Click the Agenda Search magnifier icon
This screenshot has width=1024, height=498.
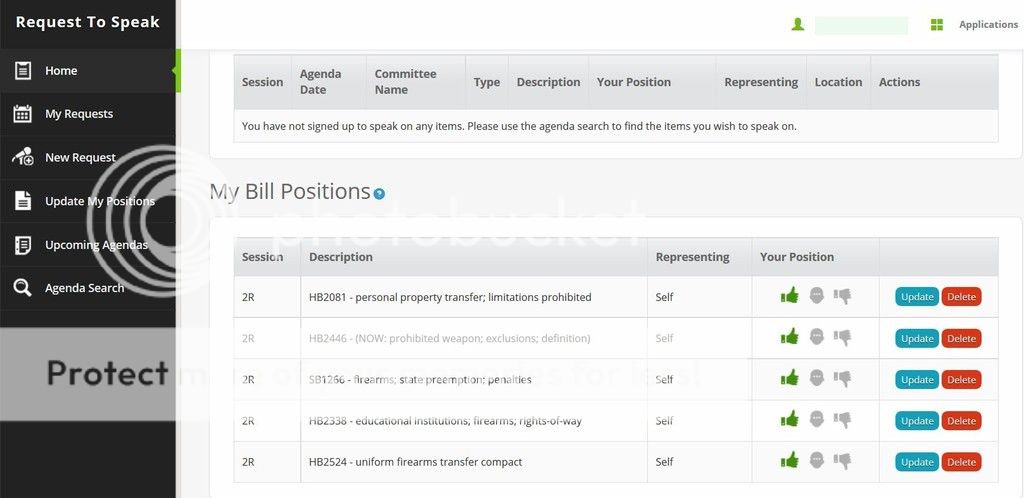(x=22, y=288)
